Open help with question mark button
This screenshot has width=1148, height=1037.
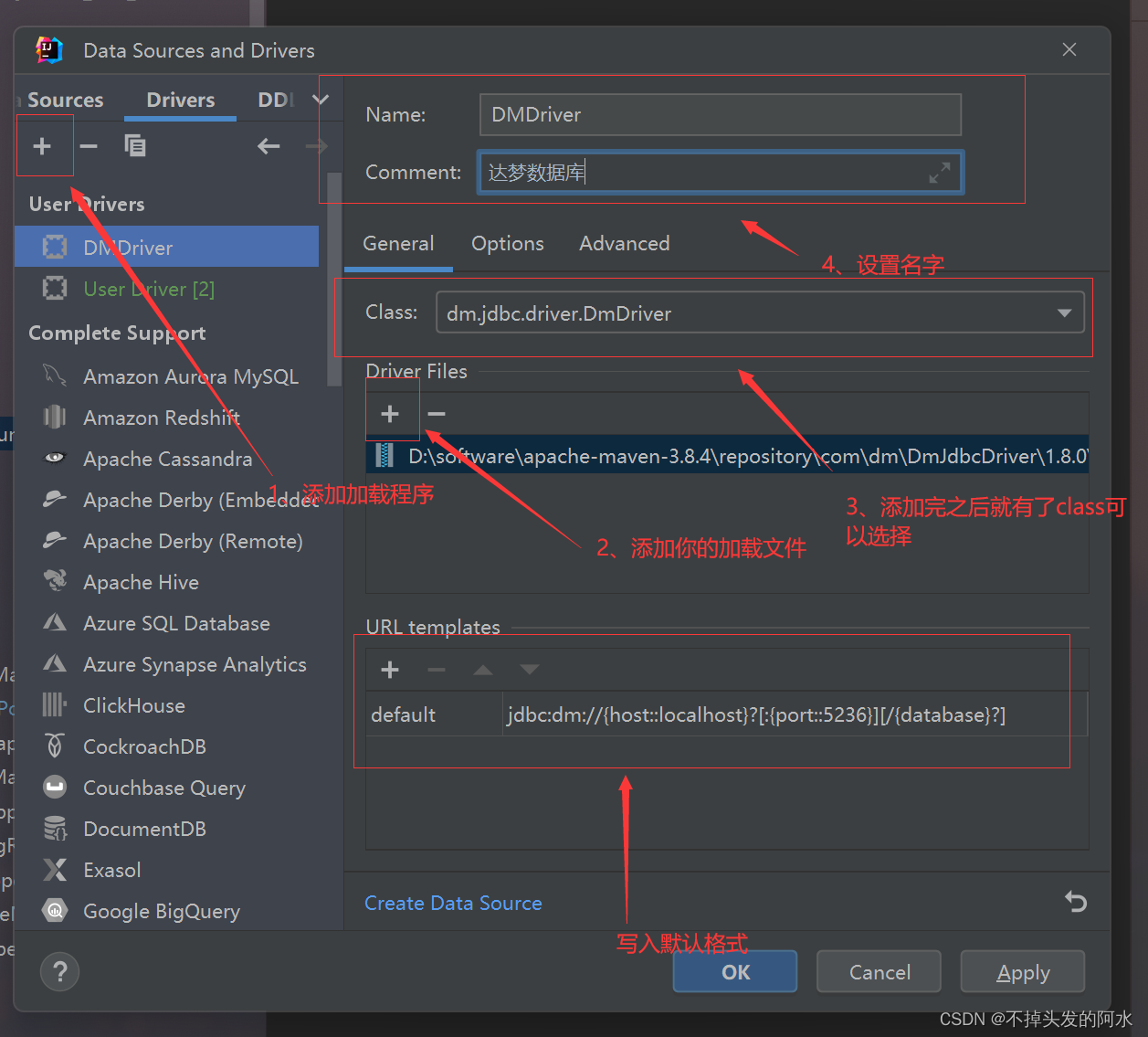pos(60,971)
